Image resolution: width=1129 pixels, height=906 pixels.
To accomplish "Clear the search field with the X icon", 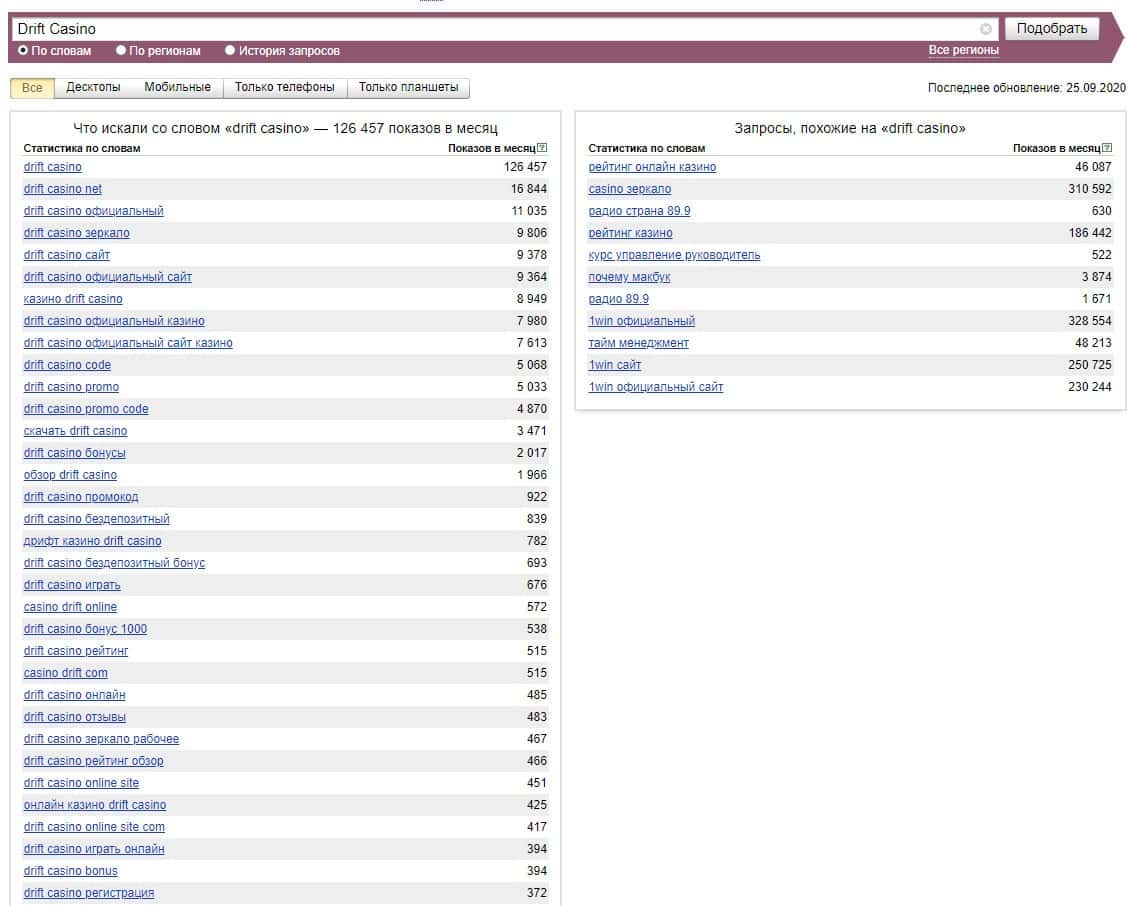I will tap(986, 29).
